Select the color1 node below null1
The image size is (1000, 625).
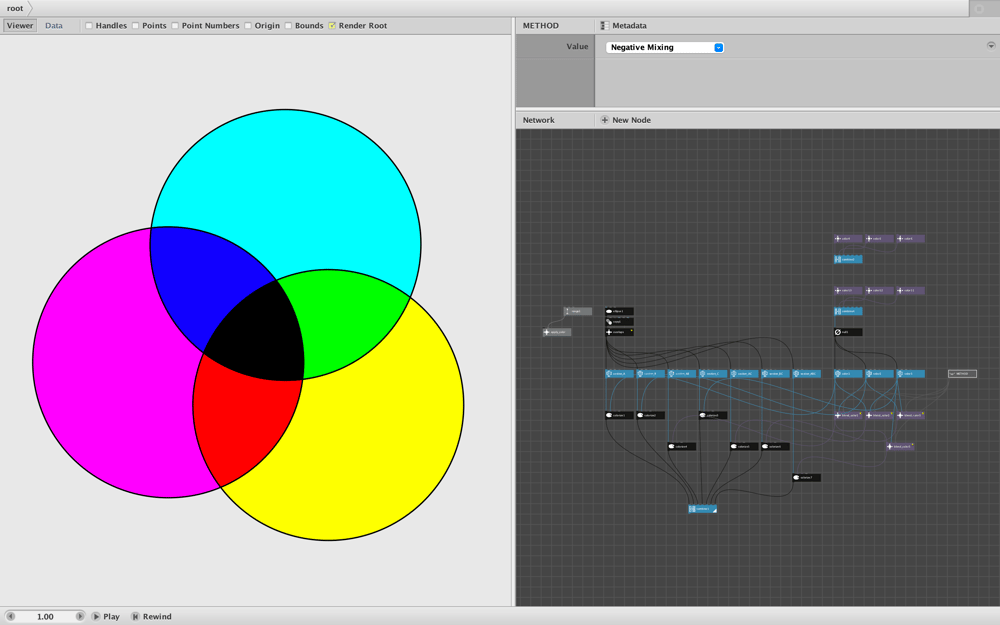(x=848, y=374)
